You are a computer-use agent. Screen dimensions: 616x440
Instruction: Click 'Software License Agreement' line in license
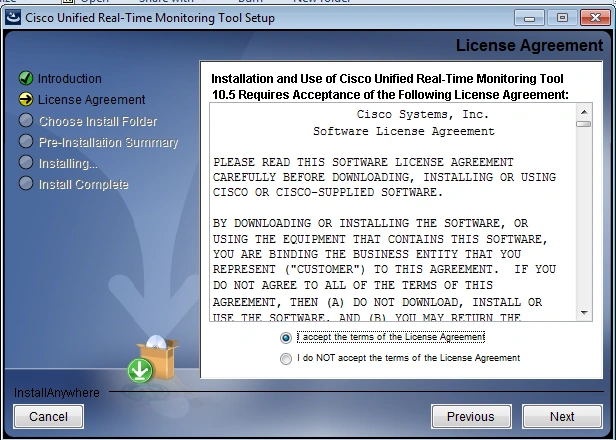click(x=404, y=131)
